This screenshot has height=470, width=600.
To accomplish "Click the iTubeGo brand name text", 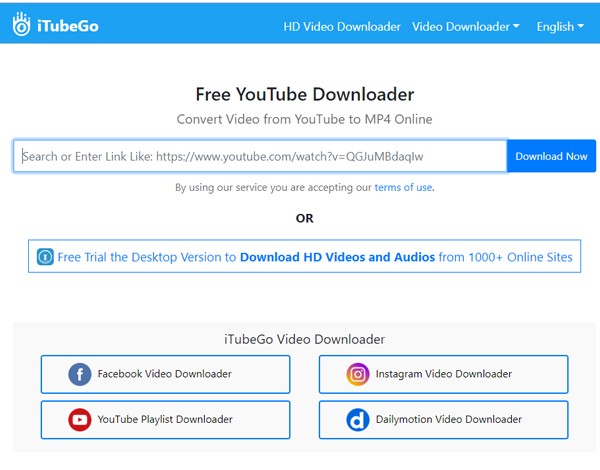I will [66, 27].
